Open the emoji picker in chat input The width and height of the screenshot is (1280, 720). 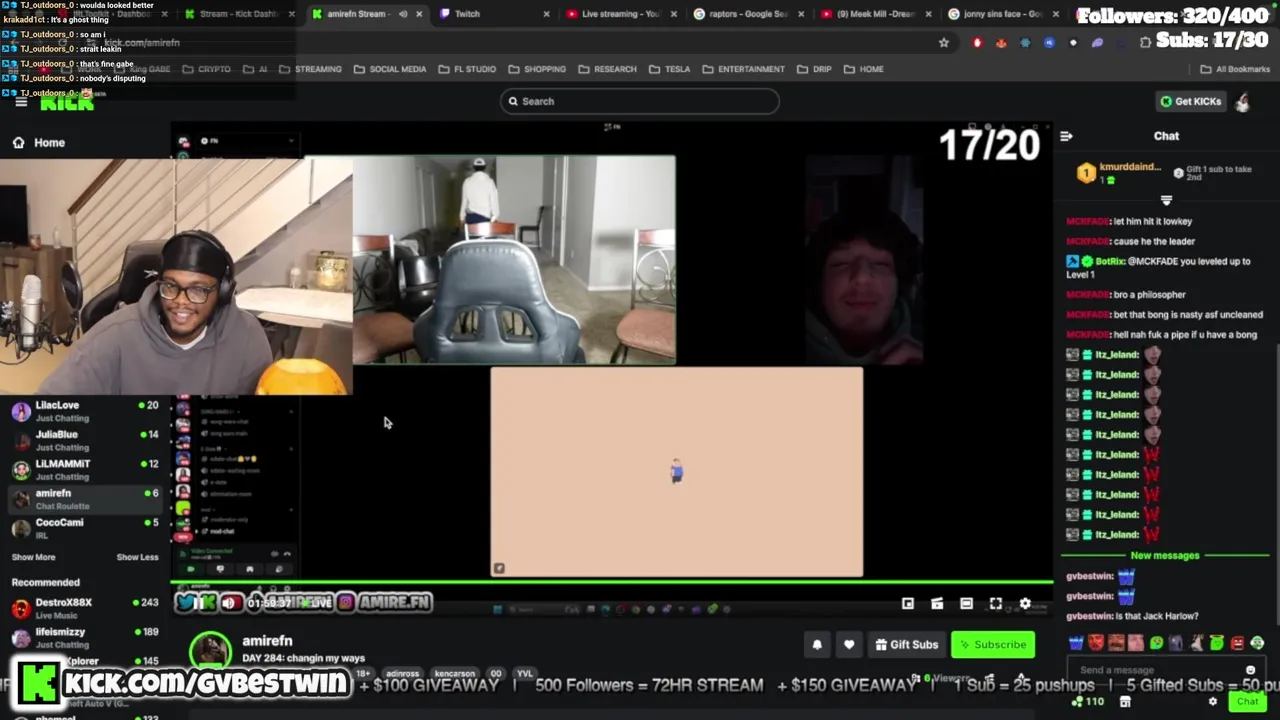point(1250,670)
